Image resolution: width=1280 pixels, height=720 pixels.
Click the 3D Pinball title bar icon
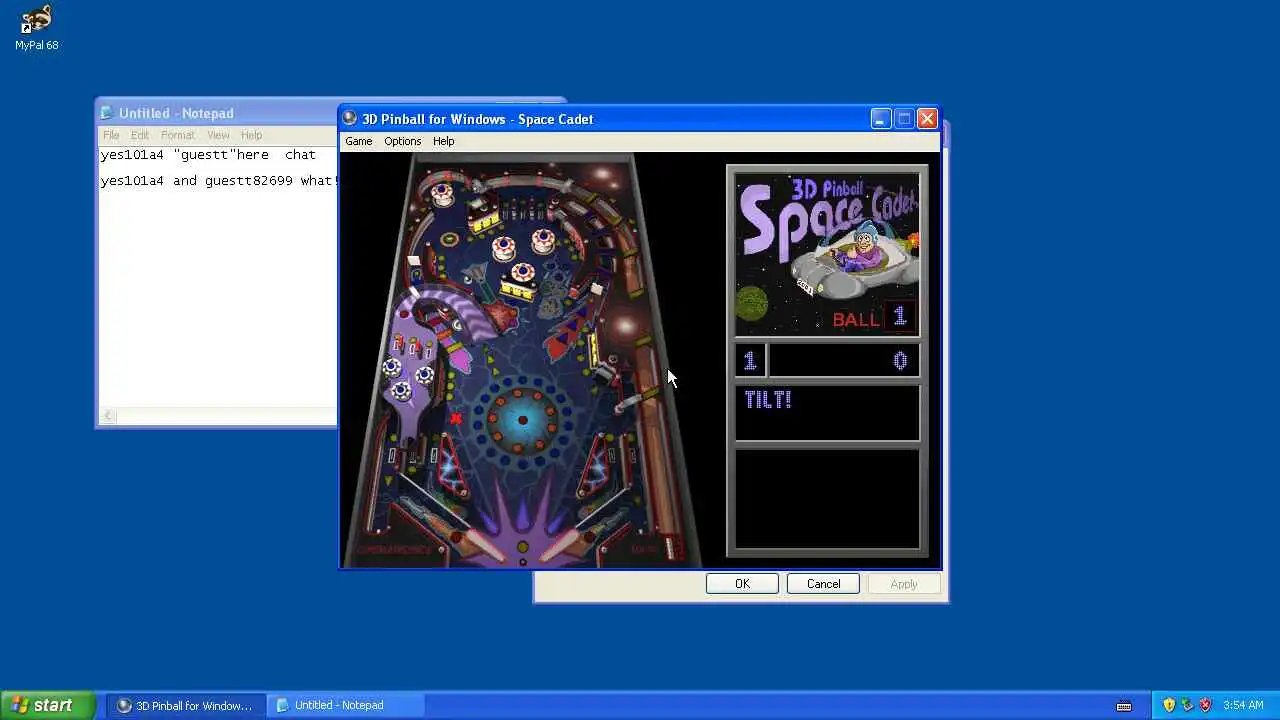[350, 118]
